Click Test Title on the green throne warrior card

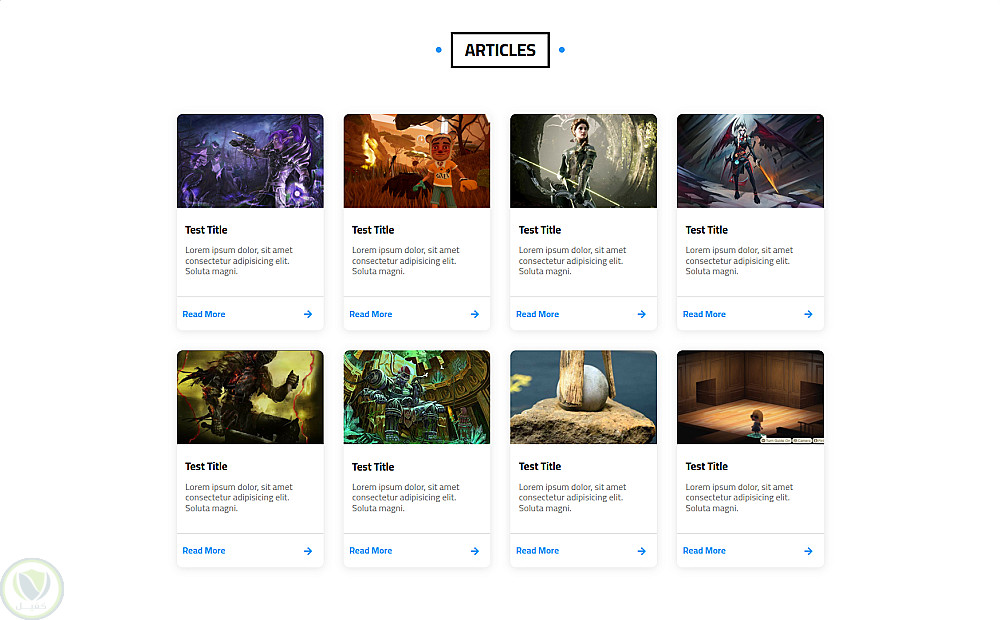373,468
